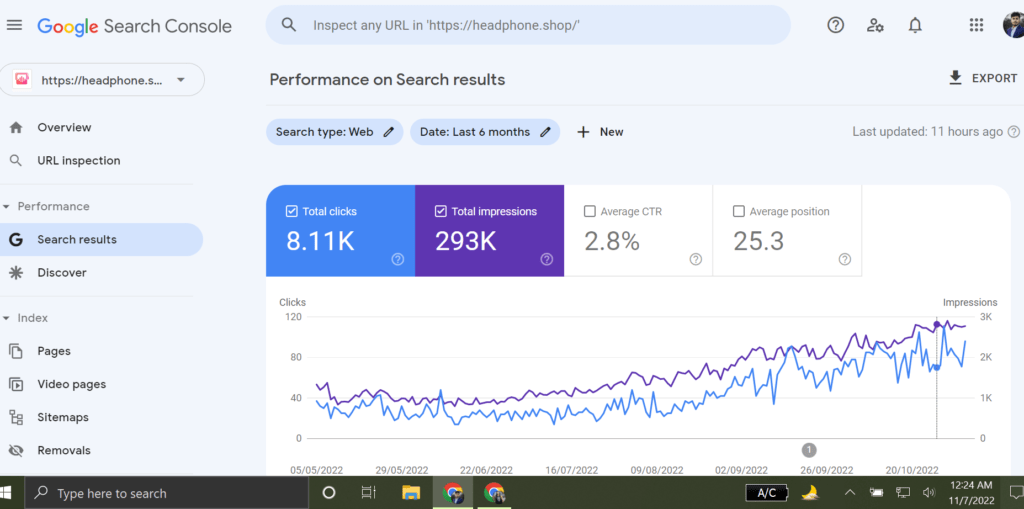This screenshot has height=509, width=1024.
Task: Click the Search type: Web filter chip
Action: click(x=334, y=132)
